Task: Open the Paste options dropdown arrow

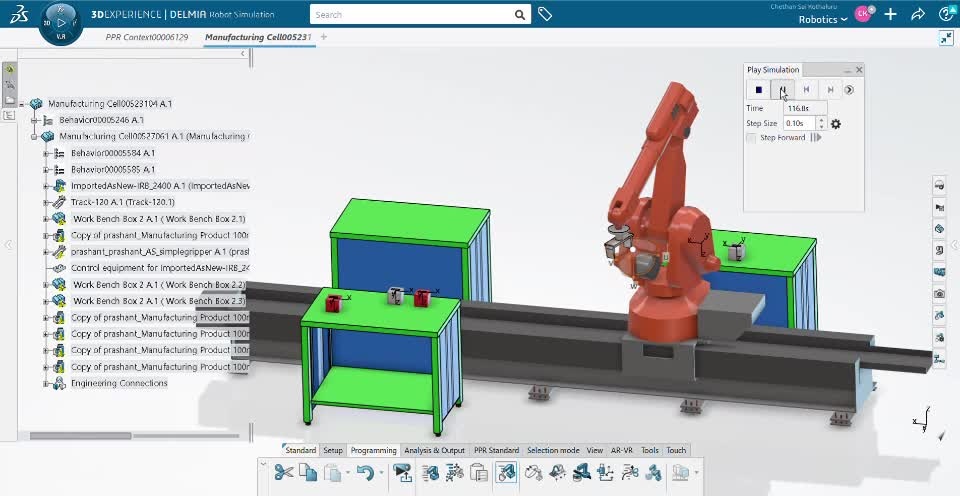Action: pyautogui.click(x=348, y=473)
